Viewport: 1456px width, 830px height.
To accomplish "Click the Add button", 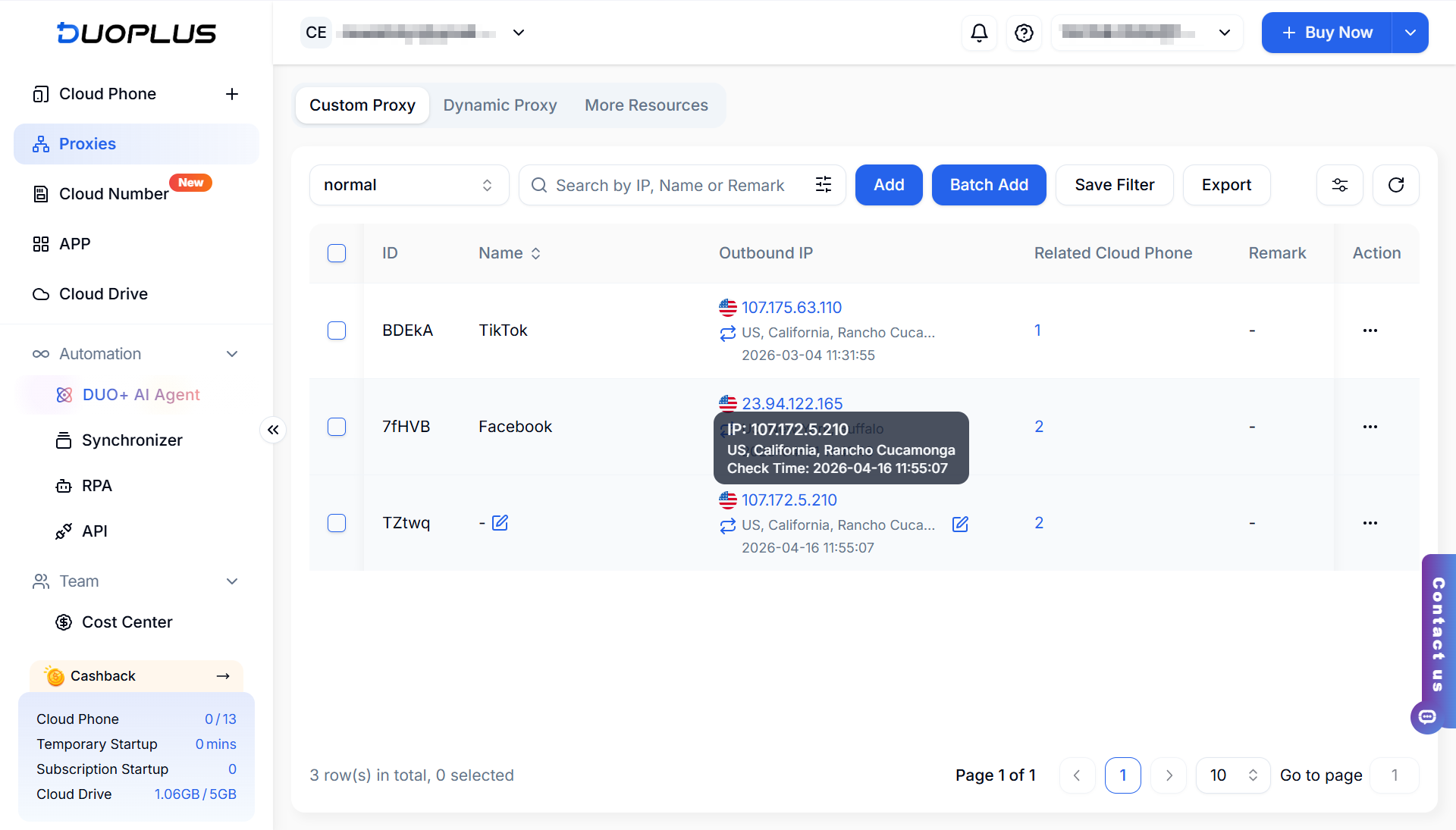I will (x=889, y=185).
